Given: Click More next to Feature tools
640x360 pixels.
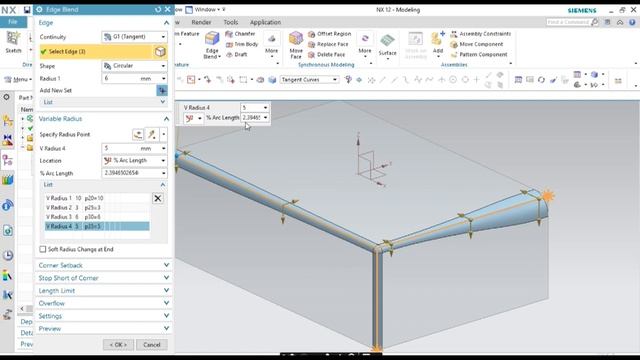Looking at the screenshot, I should click(271, 44).
